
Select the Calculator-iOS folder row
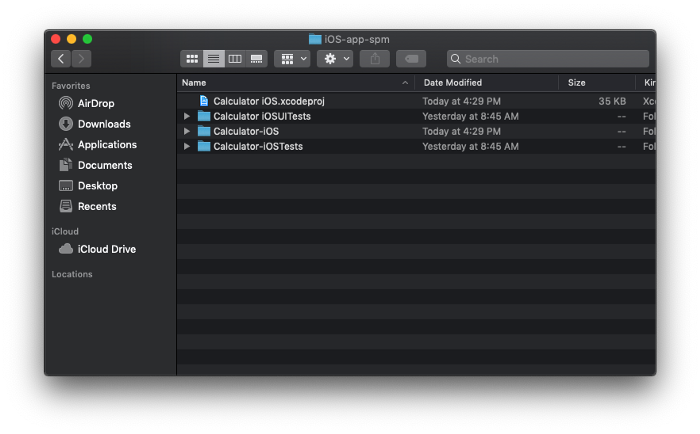pos(416,131)
